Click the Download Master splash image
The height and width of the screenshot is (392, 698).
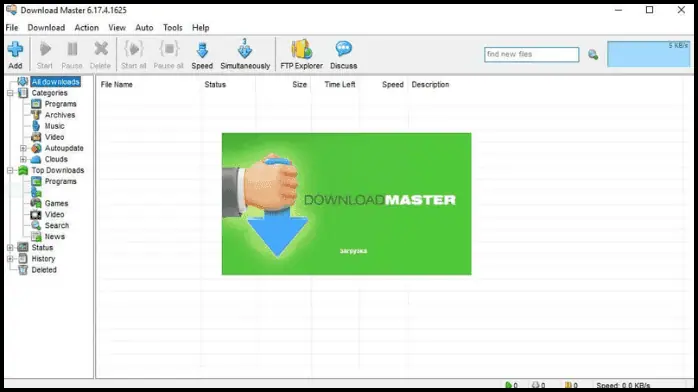pos(346,204)
